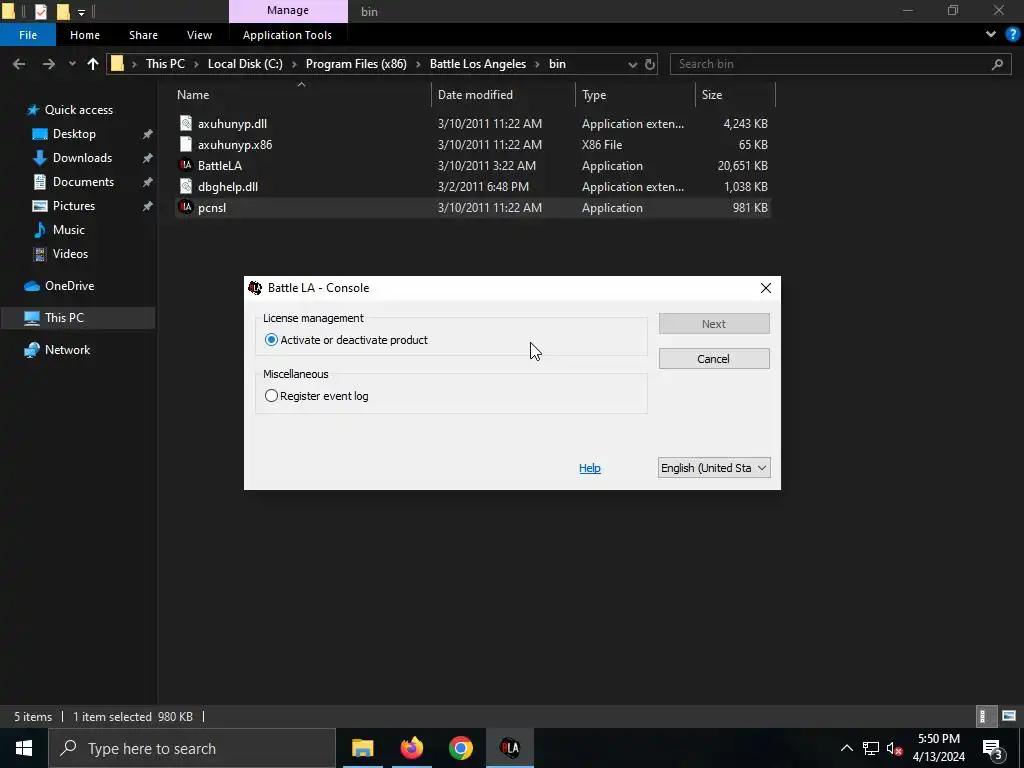The image size is (1024, 768).
Task: Open Explorer help question mark icon
Action: pyautogui.click(x=1012, y=35)
